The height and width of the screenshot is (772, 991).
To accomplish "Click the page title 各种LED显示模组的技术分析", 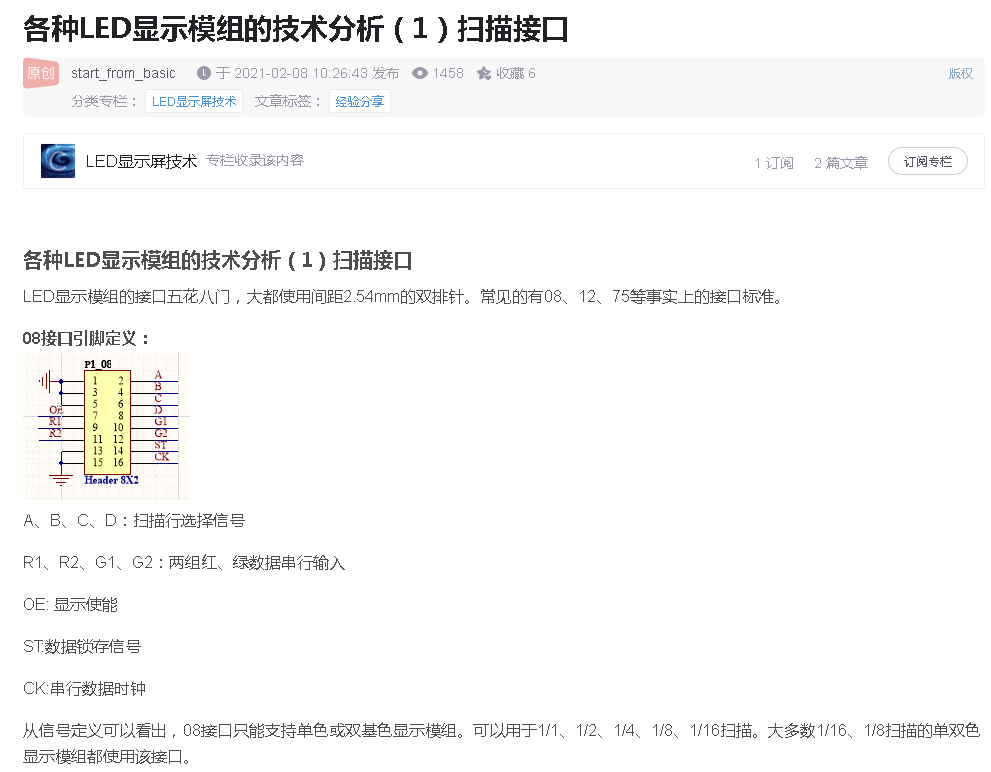I will (x=296, y=29).
